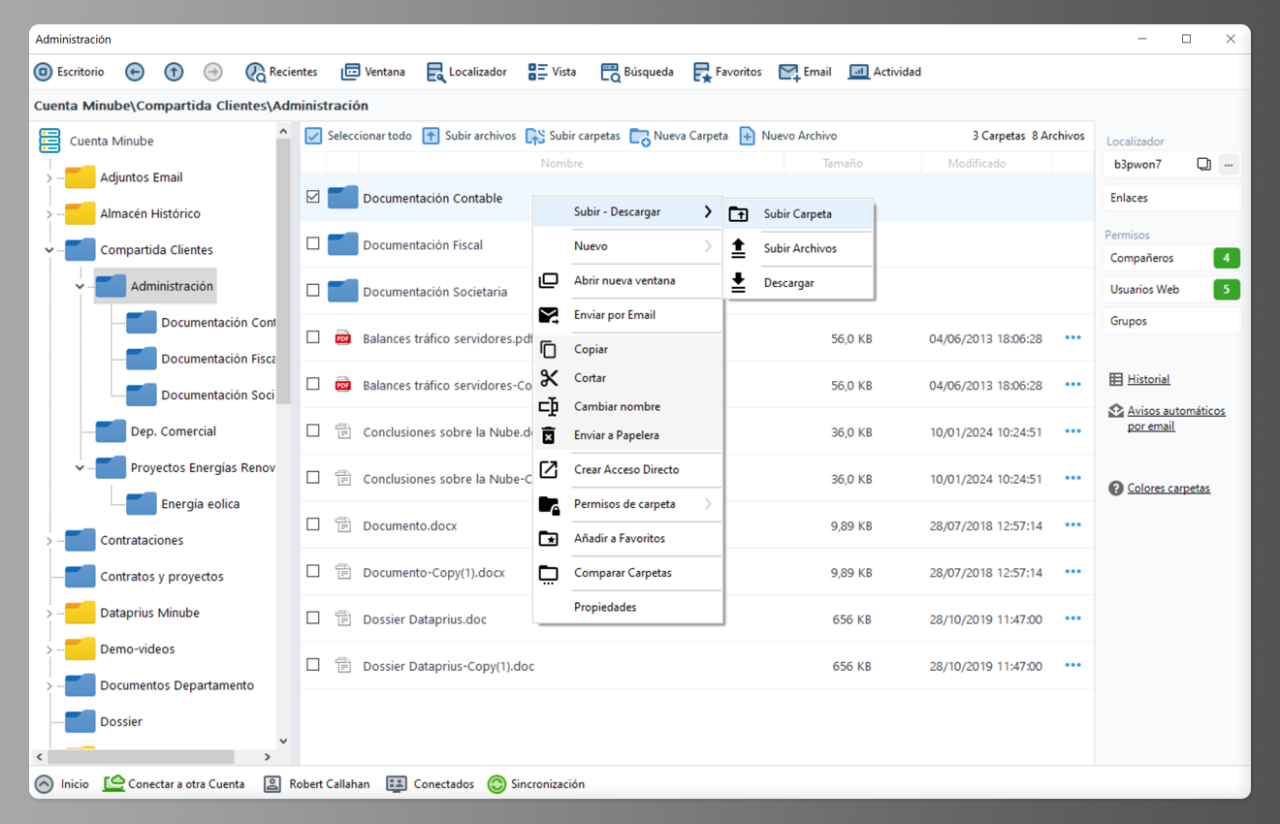Open Permisos de carpeta submenu
The image size is (1280, 824).
coord(628,504)
